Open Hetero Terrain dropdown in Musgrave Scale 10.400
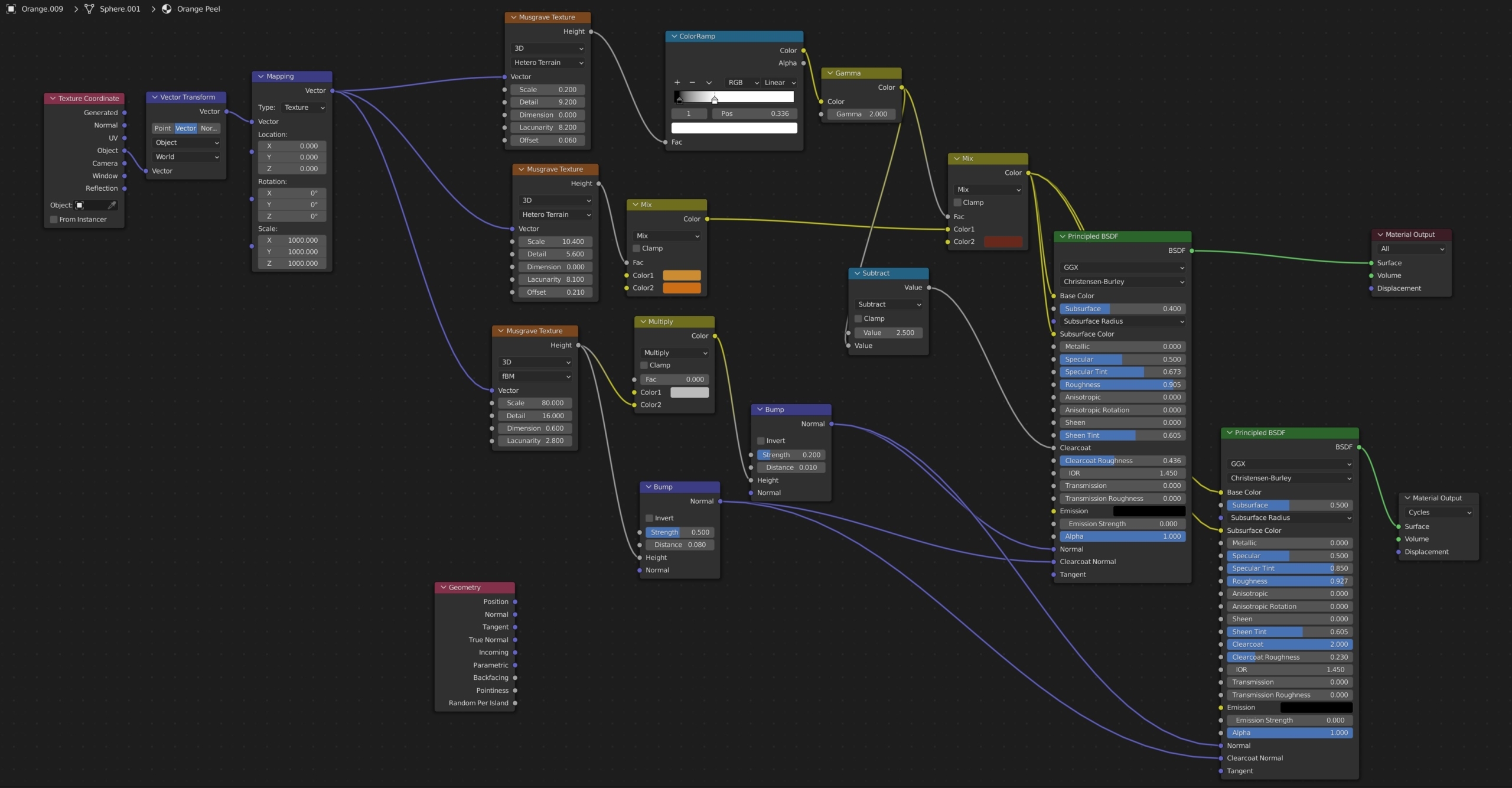 [555, 215]
